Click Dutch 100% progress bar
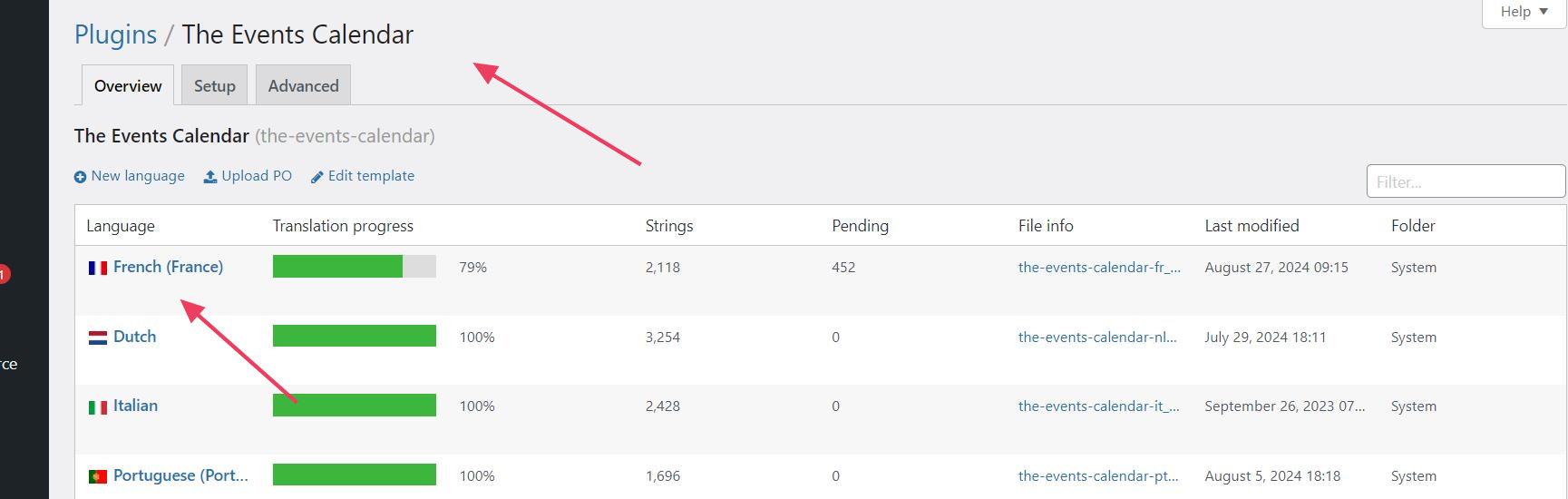This screenshot has width=1568, height=499. [355, 336]
